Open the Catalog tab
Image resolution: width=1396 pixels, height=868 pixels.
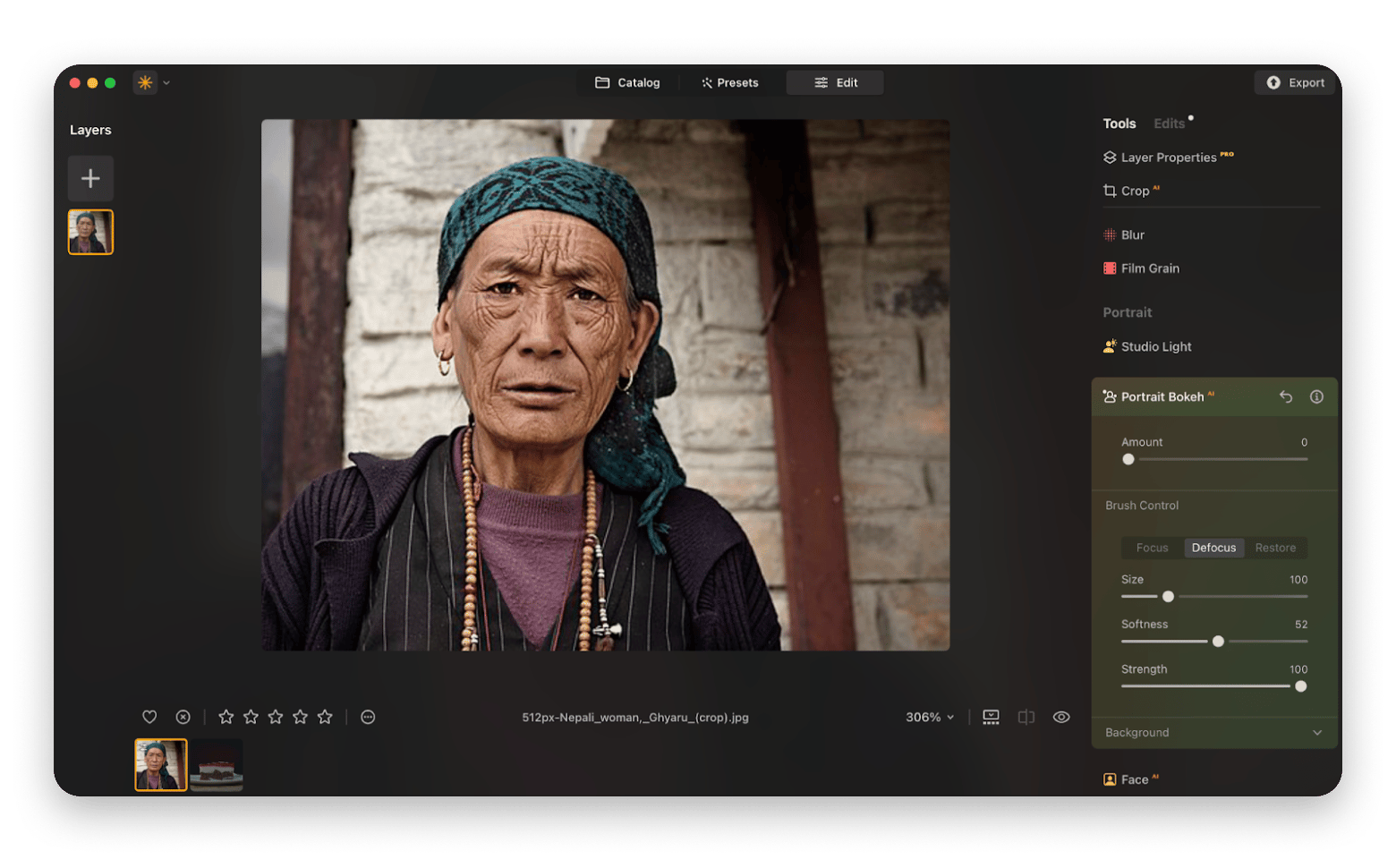627,82
